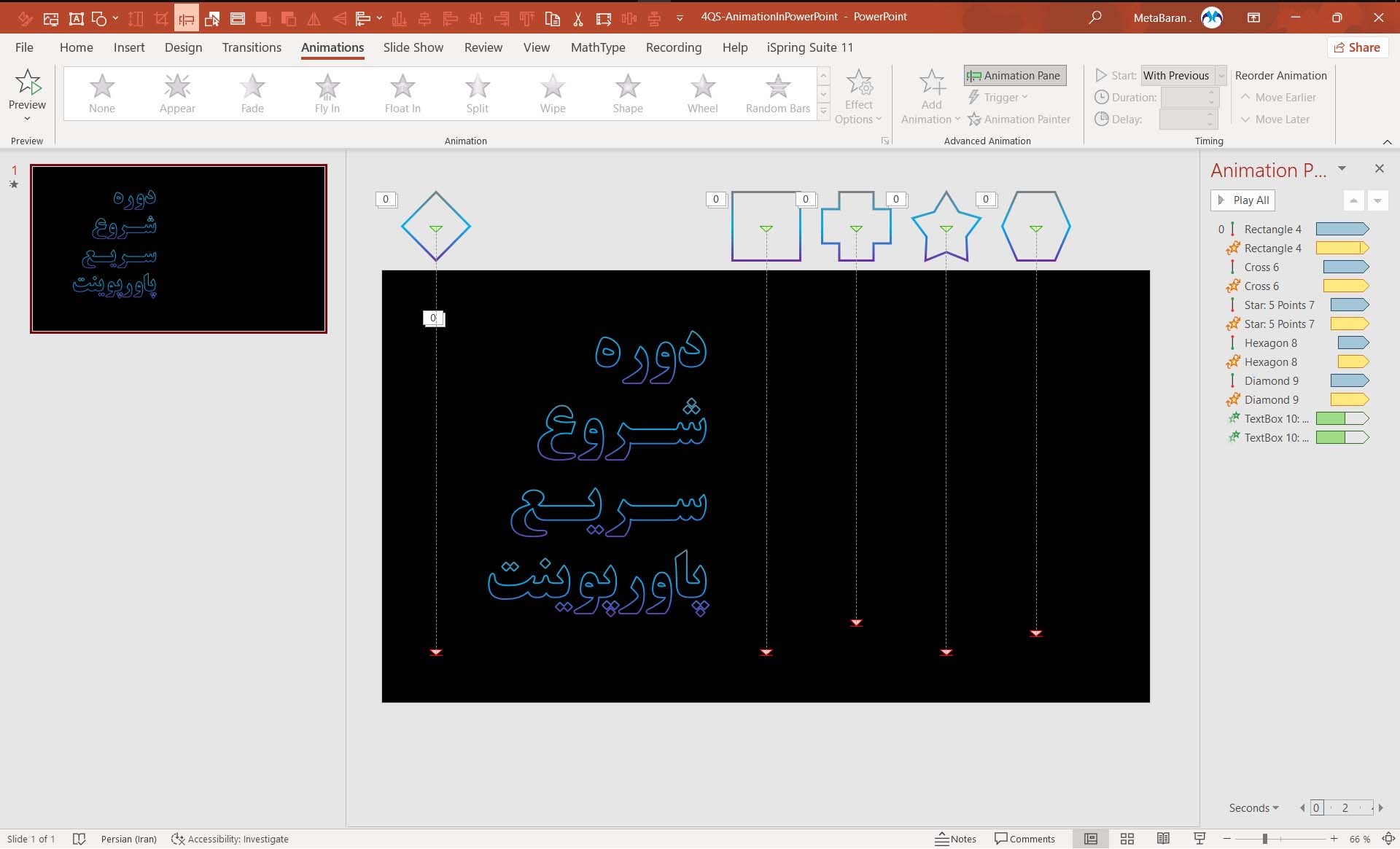Apply the Random Bars animation effect
Viewport: 1400px width, 849px height.
[778, 94]
